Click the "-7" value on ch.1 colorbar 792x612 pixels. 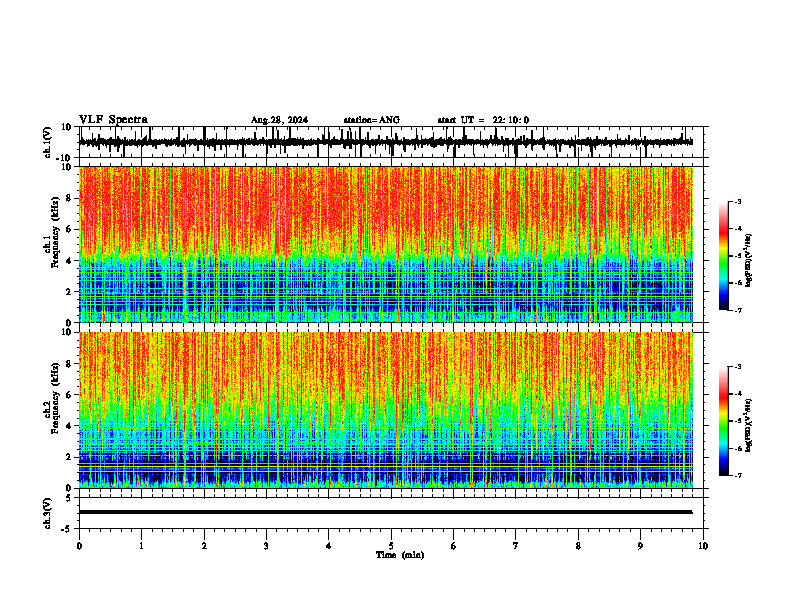(738, 310)
